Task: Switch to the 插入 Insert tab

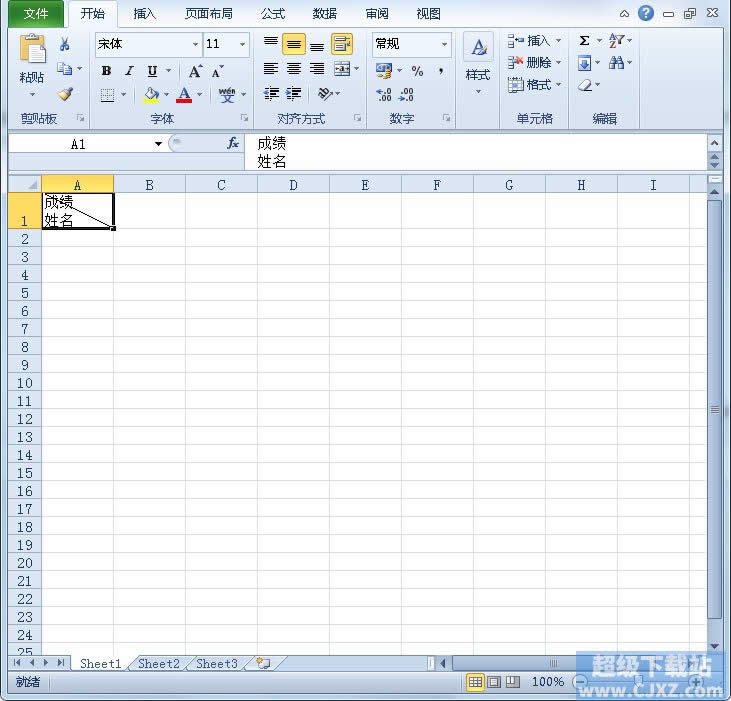Action: click(x=145, y=14)
